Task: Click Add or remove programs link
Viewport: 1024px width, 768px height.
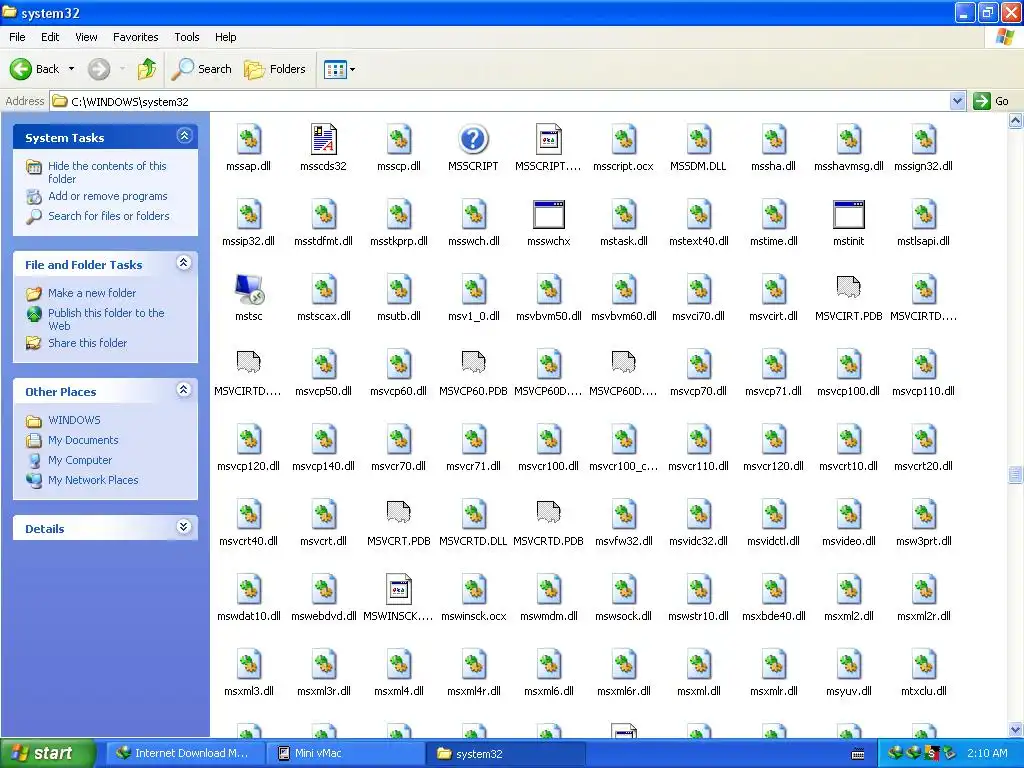Action: (x=108, y=196)
